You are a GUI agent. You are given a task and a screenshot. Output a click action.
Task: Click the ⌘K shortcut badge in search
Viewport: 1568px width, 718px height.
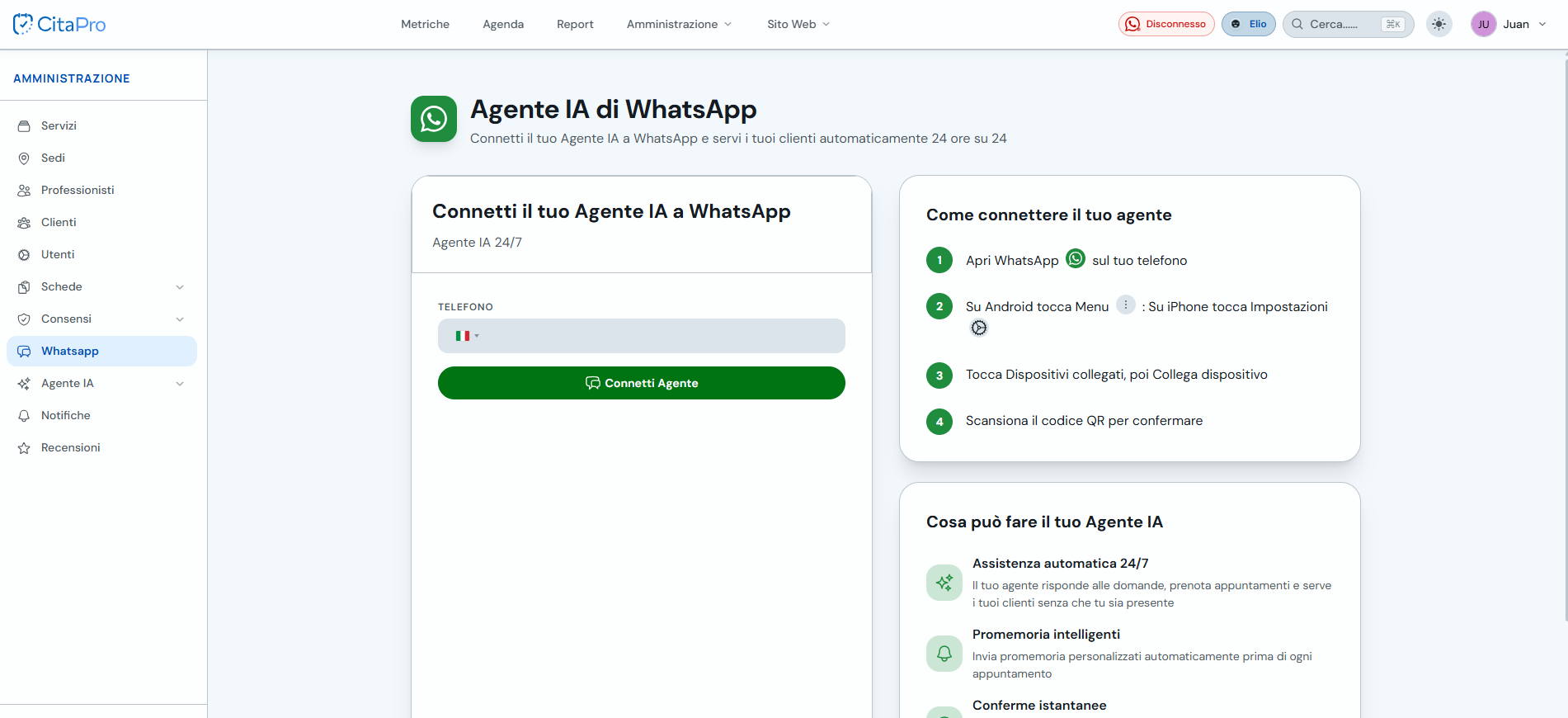(x=1393, y=24)
